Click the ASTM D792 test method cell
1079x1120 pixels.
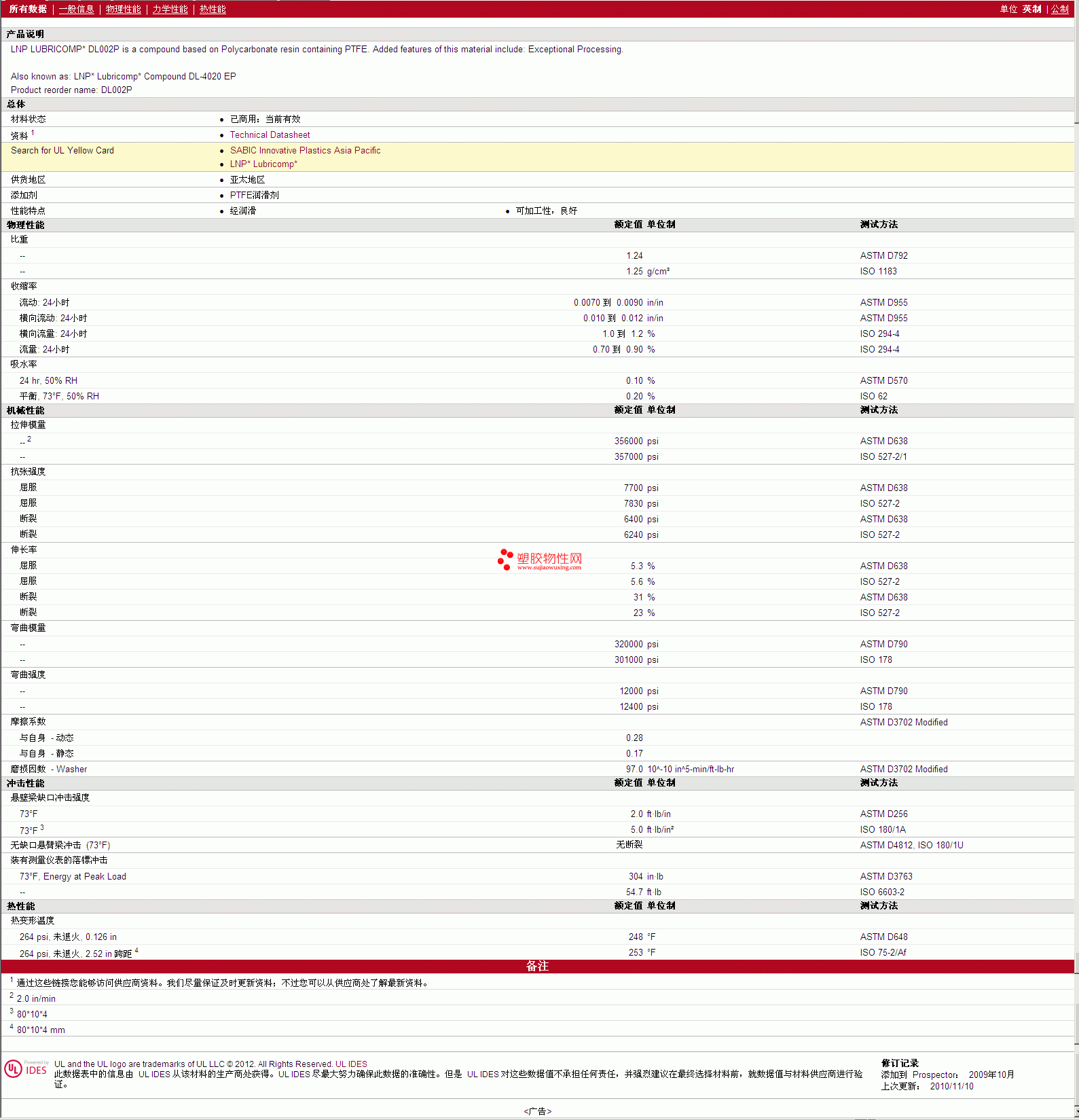(883, 256)
